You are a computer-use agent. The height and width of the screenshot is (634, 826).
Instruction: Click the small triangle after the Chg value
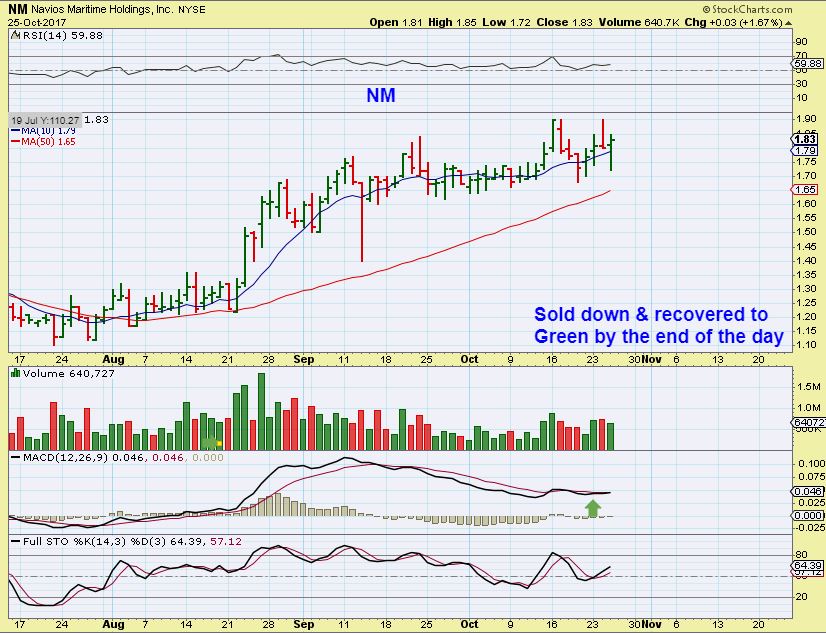(x=788, y=23)
